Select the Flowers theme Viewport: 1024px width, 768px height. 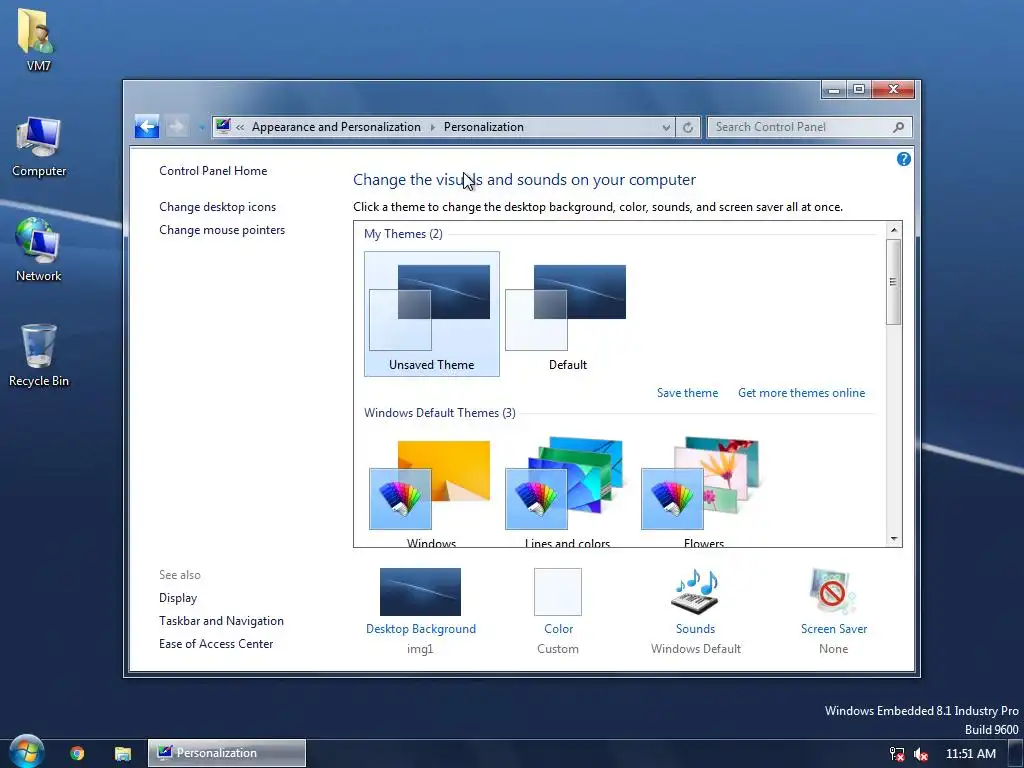[x=703, y=492]
